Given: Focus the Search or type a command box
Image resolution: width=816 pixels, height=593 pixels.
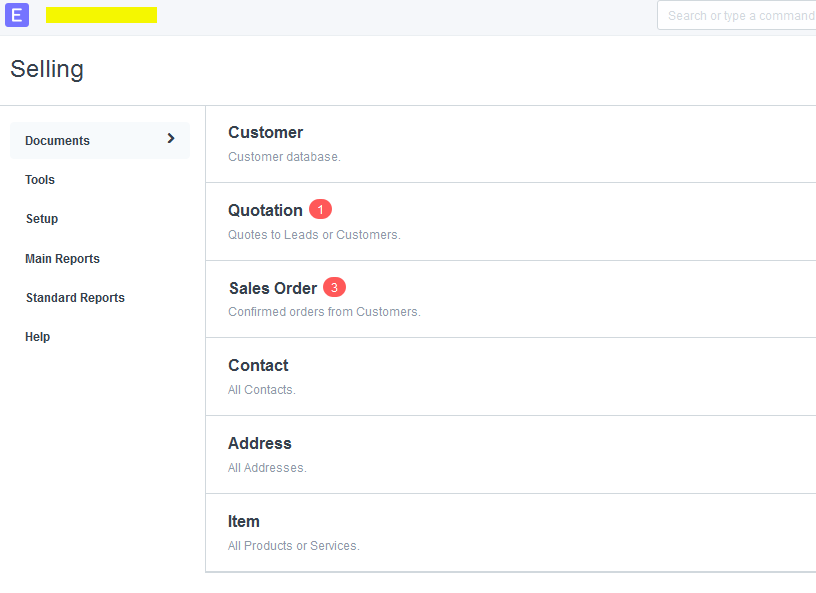Looking at the screenshot, I should click(736, 16).
